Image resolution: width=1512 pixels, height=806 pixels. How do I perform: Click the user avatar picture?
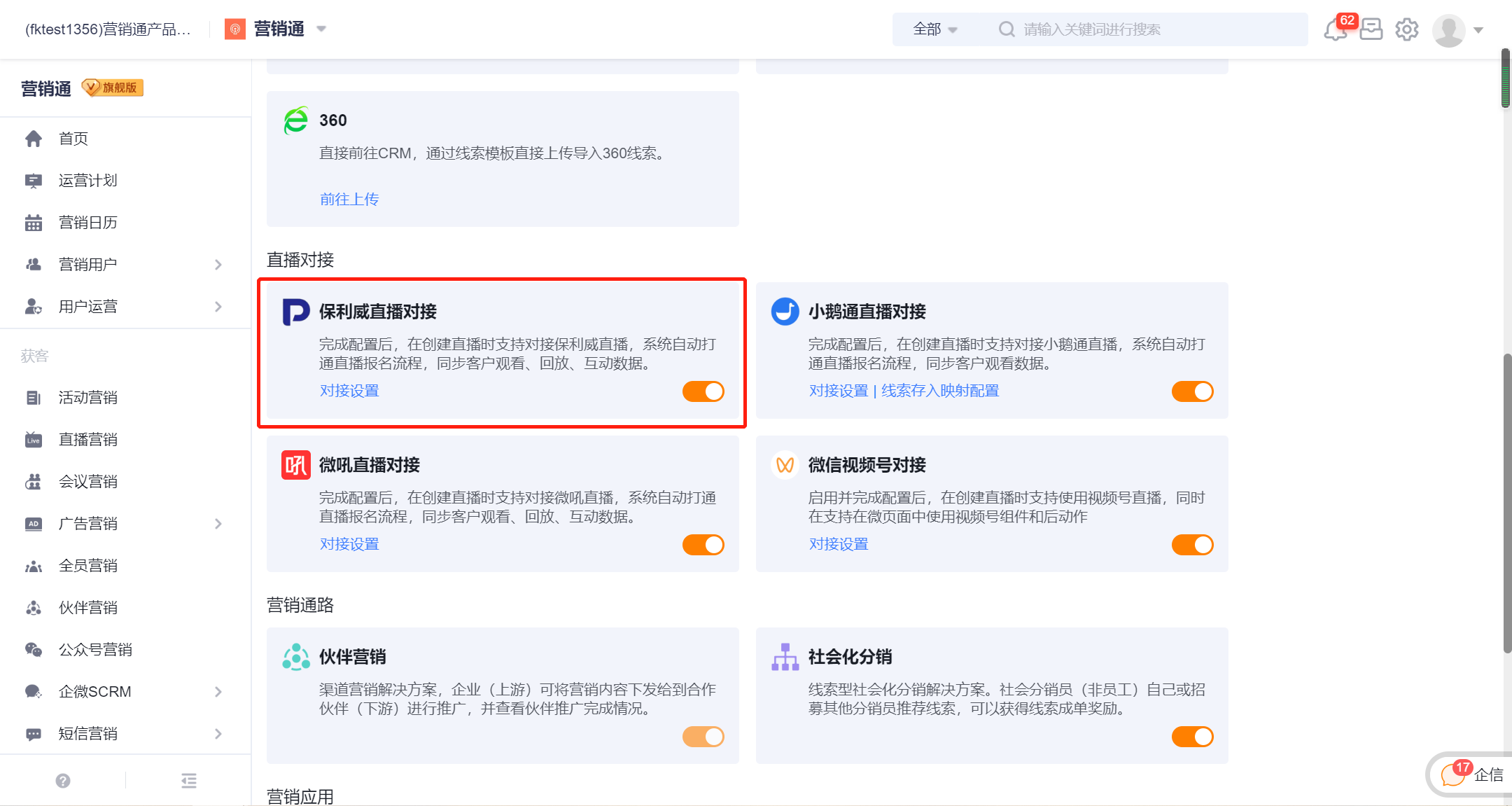1449,30
